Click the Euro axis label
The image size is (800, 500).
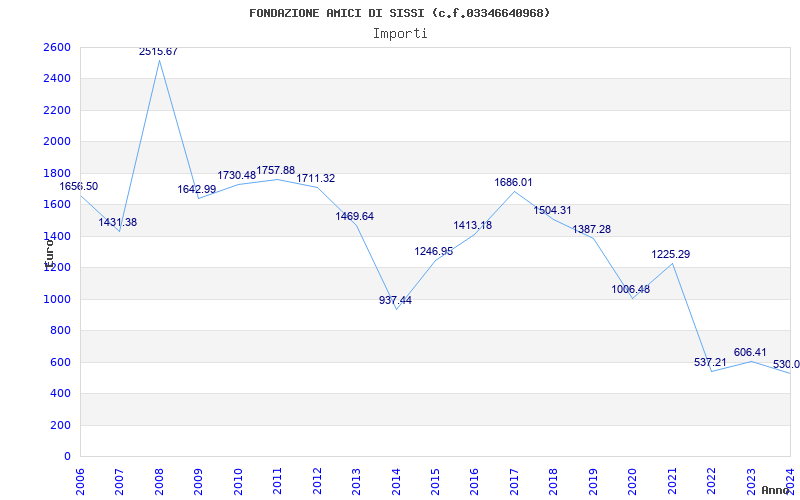[49, 253]
